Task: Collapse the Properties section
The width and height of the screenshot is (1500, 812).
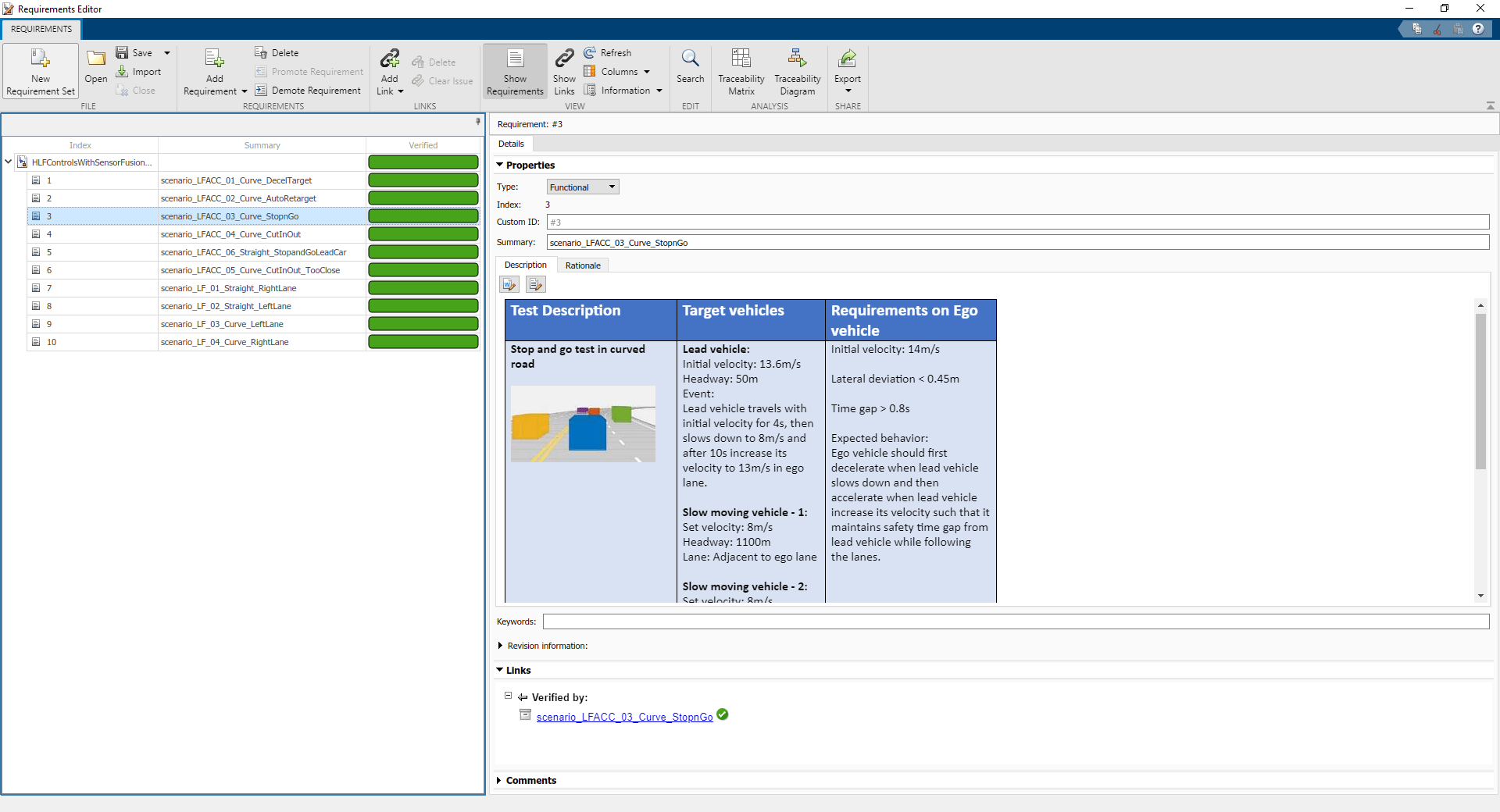Action: pos(500,165)
